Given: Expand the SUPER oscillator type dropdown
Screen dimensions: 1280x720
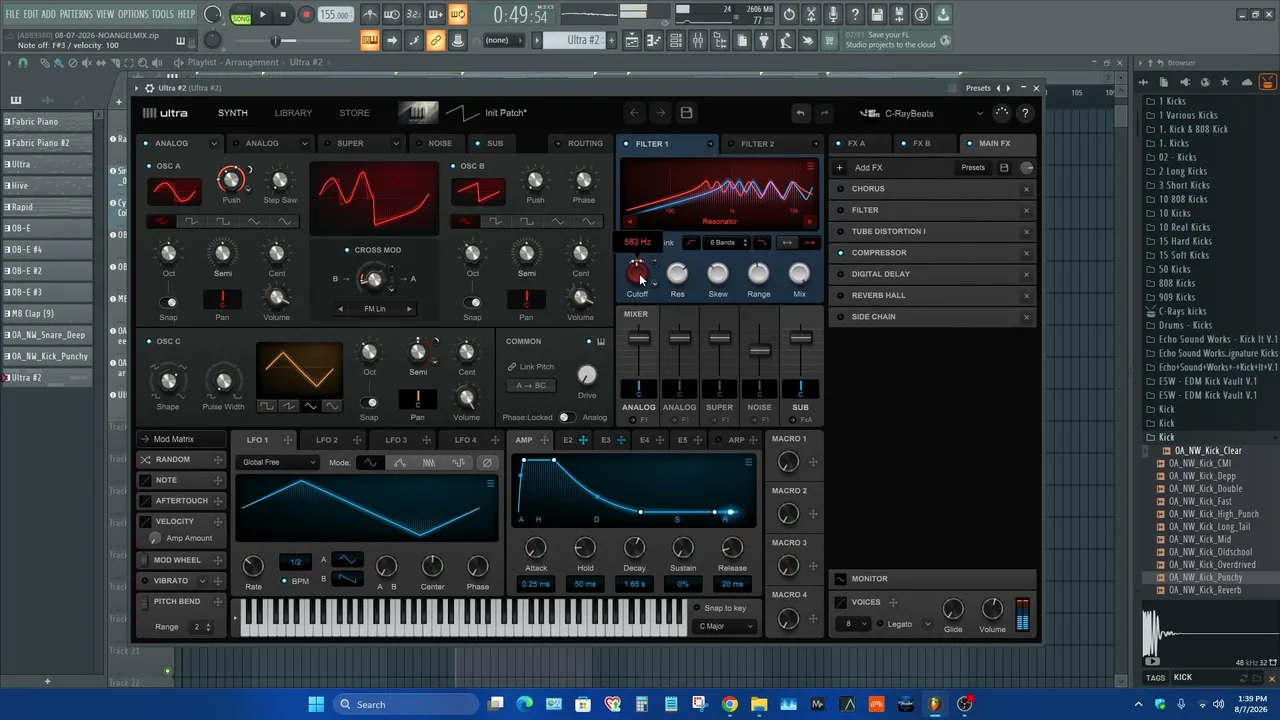Looking at the screenshot, I should (x=395, y=144).
